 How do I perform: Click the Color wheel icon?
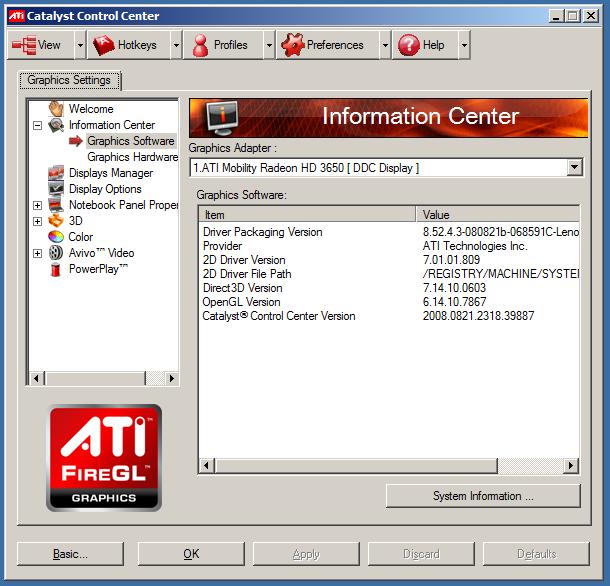tap(56, 237)
